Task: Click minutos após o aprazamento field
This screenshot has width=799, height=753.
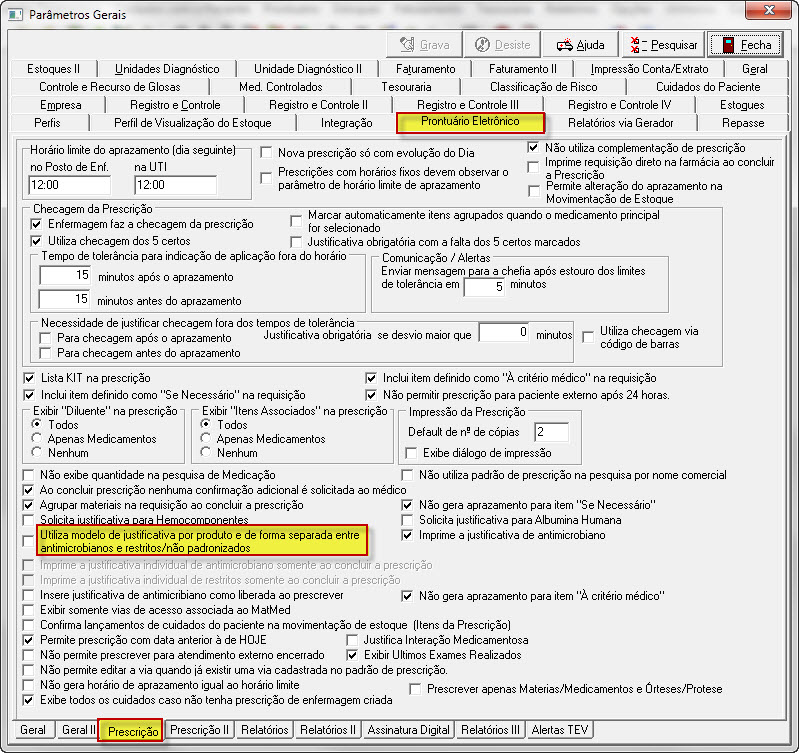Action: 65,276
